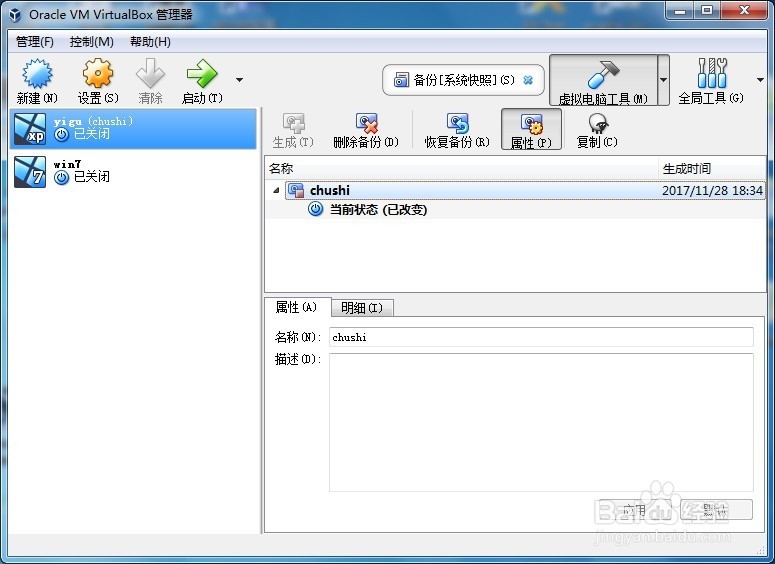Select the win7 virtual machine
The width and height of the screenshot is (775, 564).
(133, 172)
